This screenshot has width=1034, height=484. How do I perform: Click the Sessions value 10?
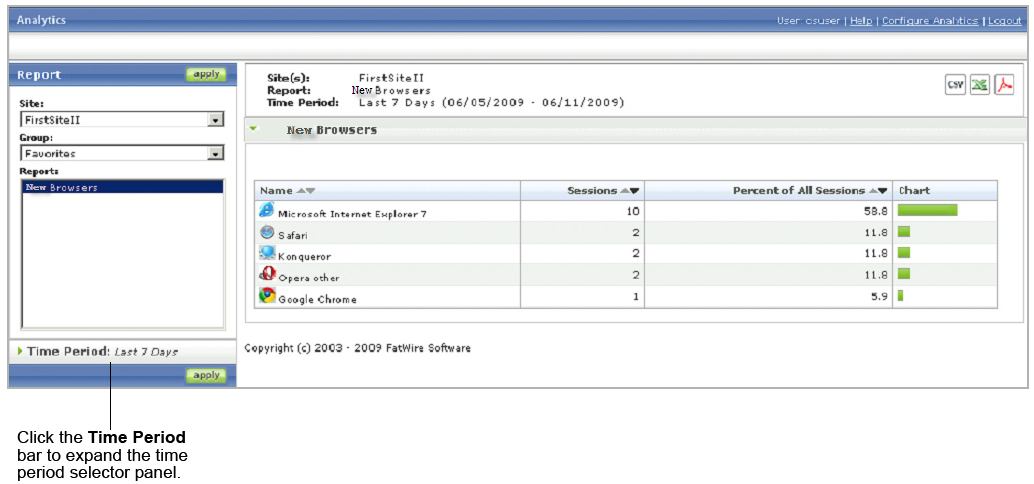tap(633, 212)
